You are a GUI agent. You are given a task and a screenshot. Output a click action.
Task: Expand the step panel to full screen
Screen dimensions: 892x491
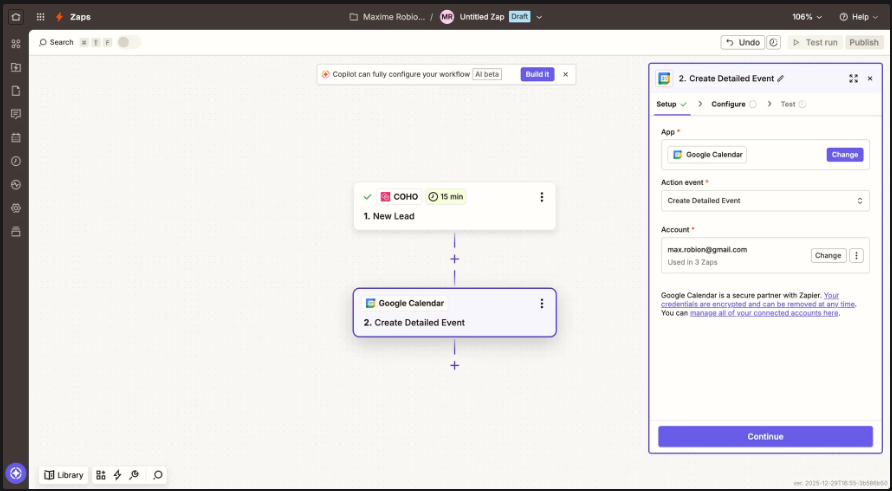tap(853, 78)
